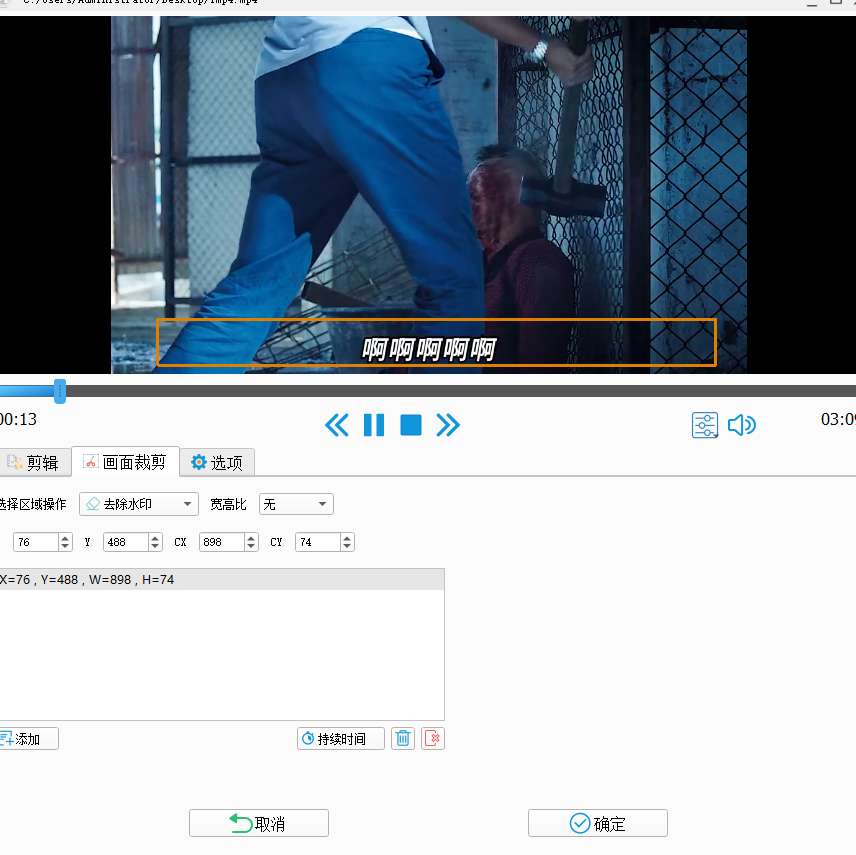This screenshot has width=856, height=855.
Task: Open the equalizer settings icon
Action: coord(705,425)
